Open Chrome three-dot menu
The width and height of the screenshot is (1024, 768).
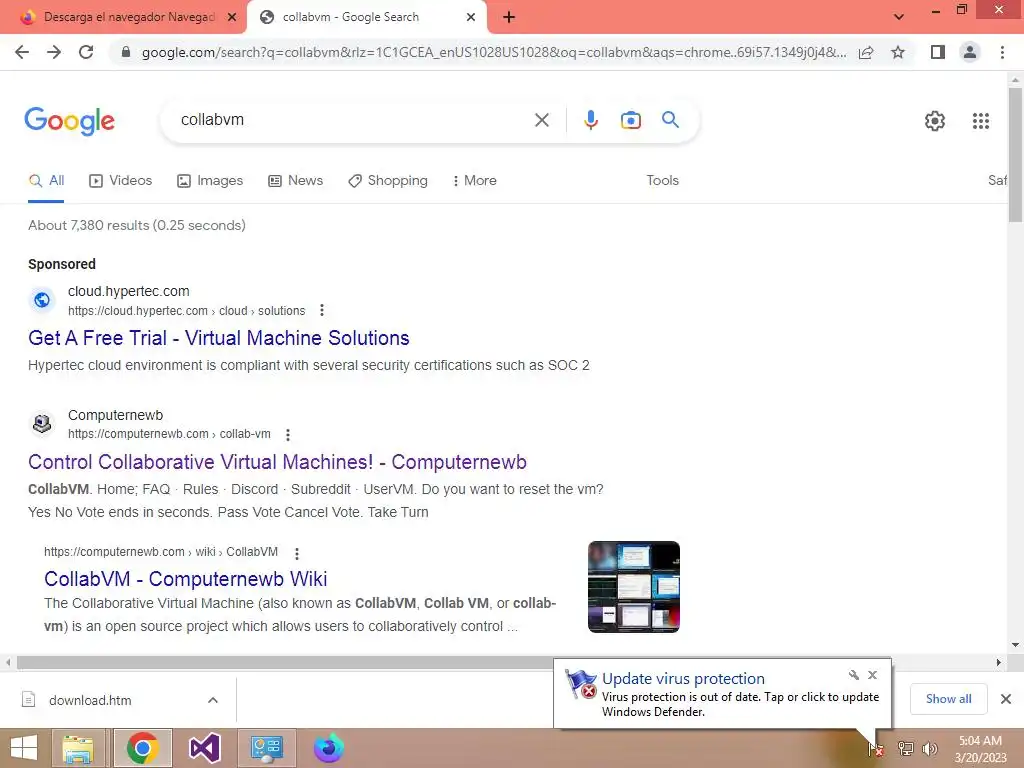click(x=1002, y=52)
